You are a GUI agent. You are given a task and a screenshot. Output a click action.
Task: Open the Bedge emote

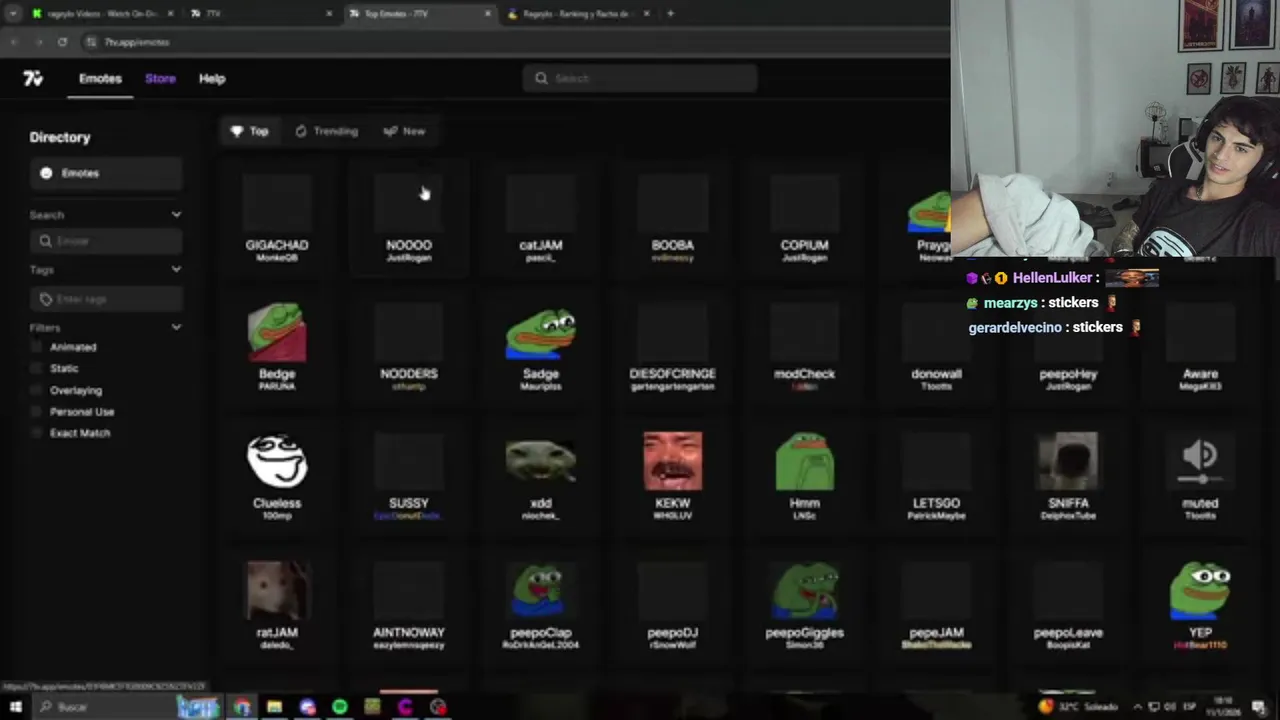coord(277,347)
